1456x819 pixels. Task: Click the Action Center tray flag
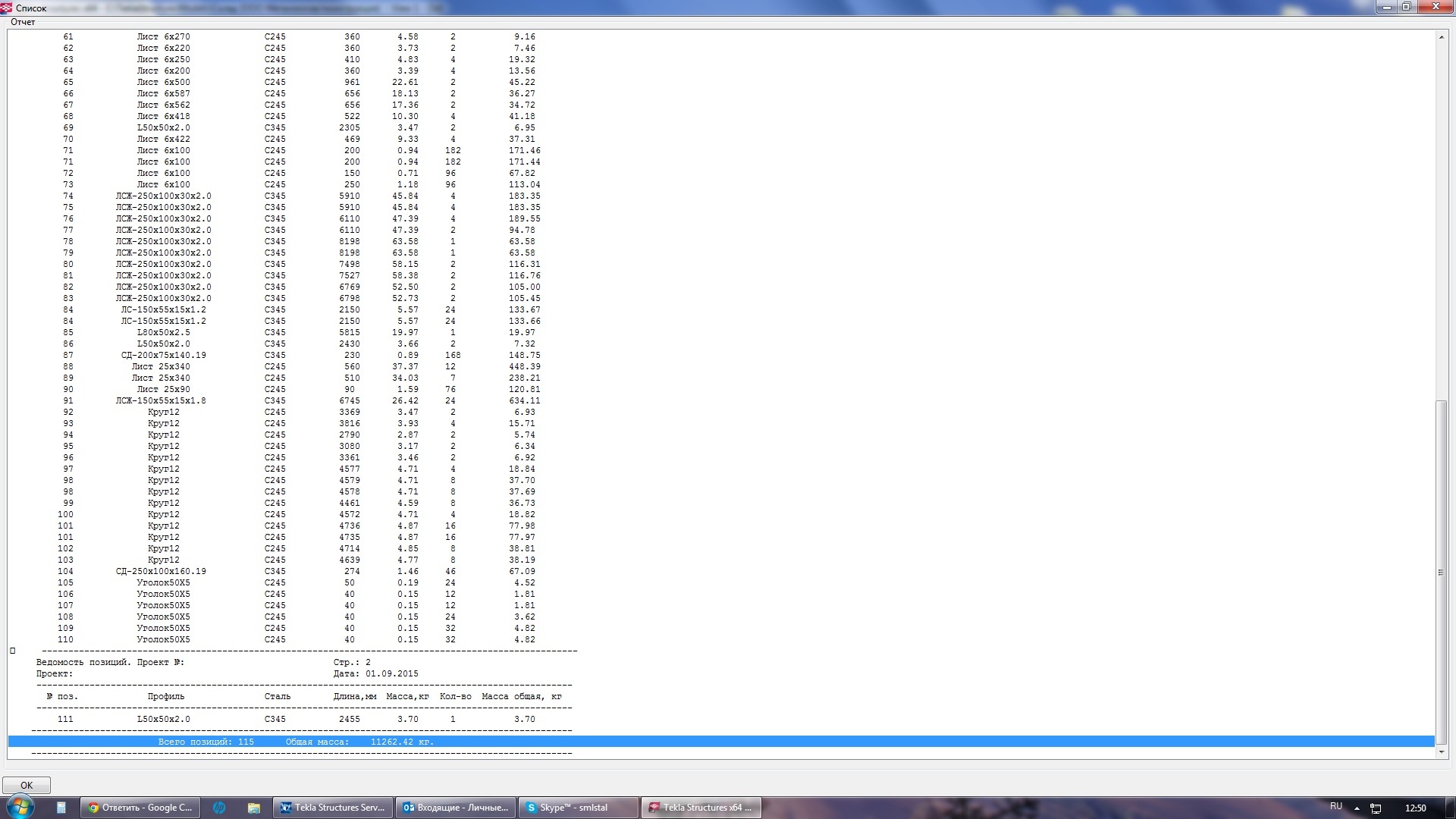pos(1376,808)
